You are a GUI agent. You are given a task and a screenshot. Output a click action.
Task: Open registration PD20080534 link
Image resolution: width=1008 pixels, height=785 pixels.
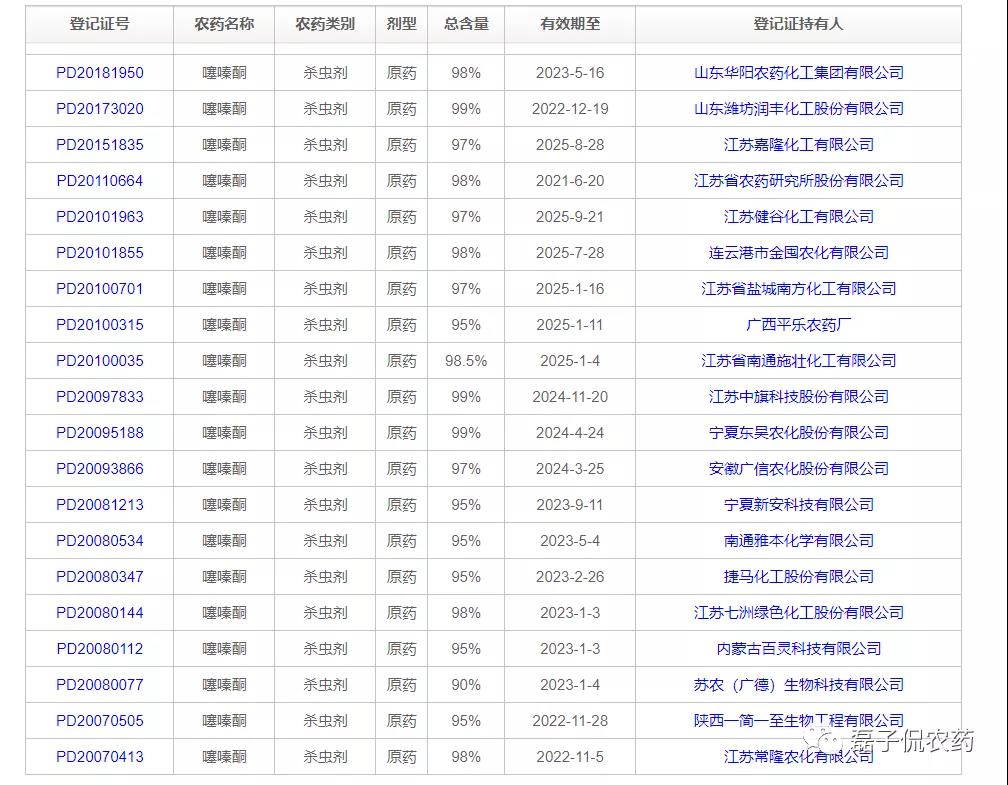click(x=100, y=541)
